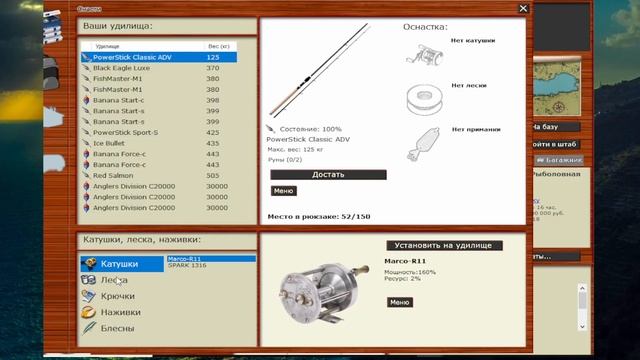Click the PowerStick Classic ADV rod image

pyautogui.click(x=320, y=70)
